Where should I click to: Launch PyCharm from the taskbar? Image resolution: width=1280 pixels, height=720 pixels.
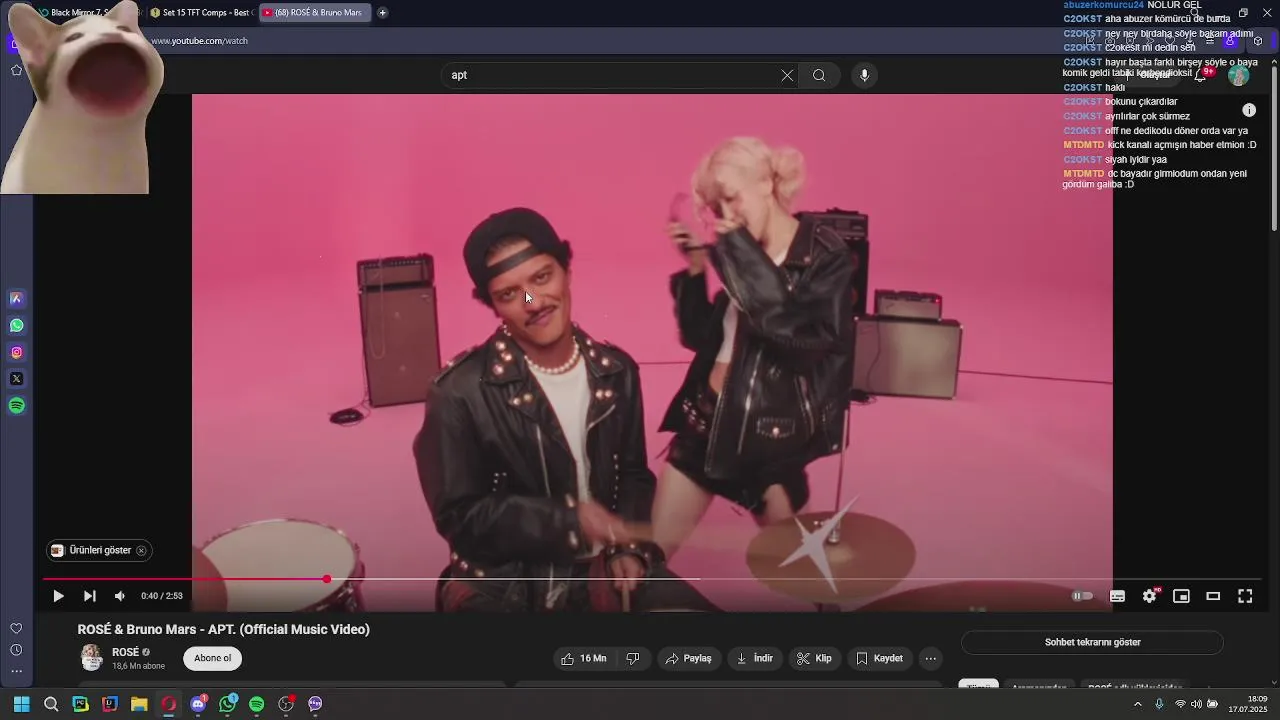81,704
